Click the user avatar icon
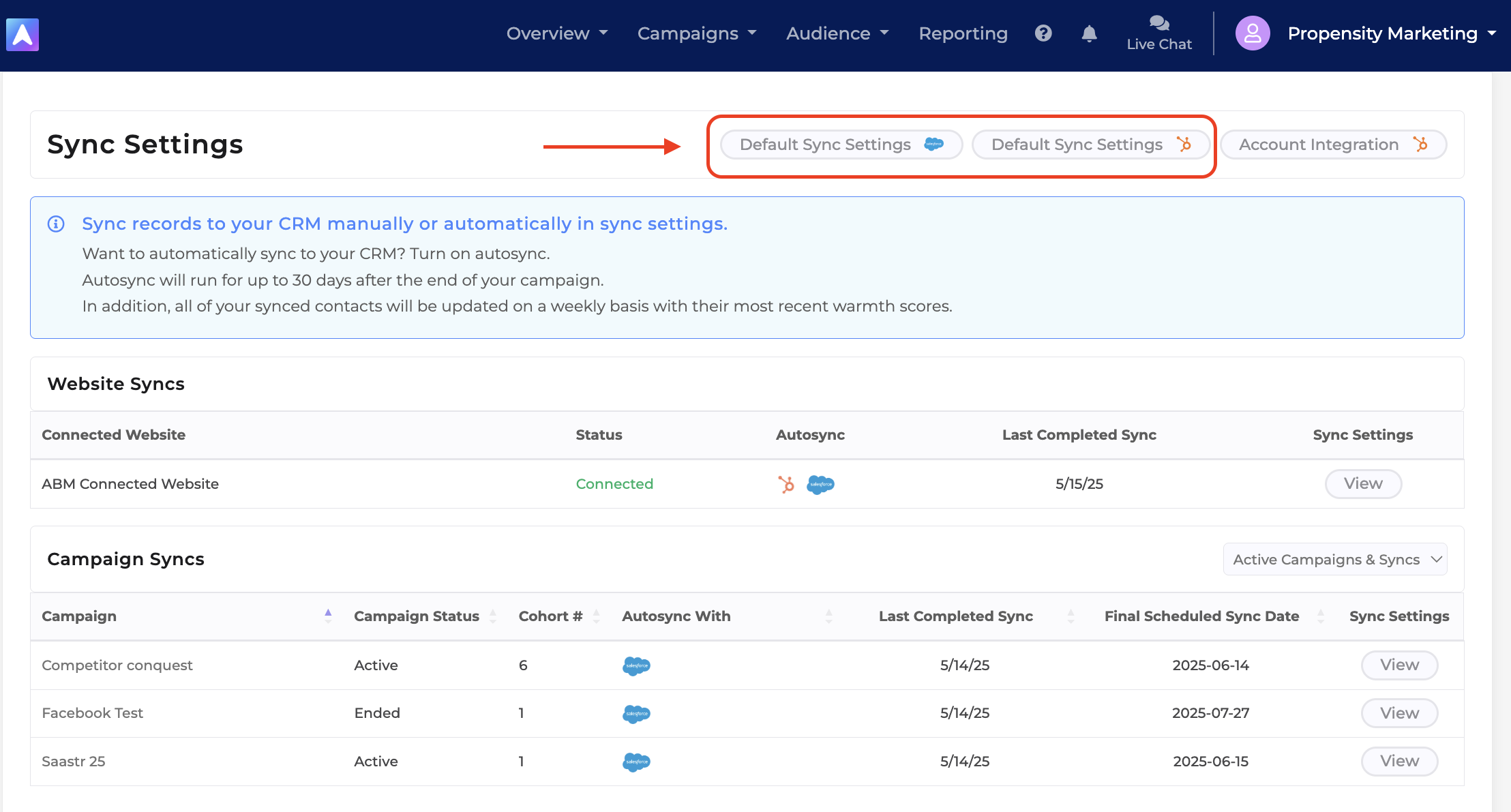Viewport: 1511px width, 812px height. point(1253,33)
